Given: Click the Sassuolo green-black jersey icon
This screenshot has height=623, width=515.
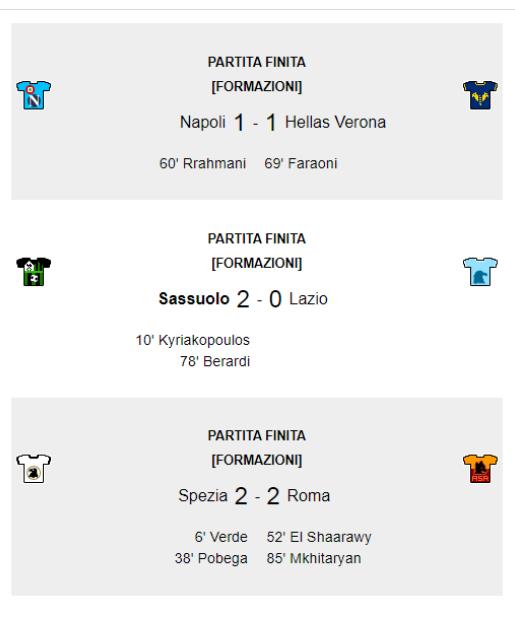Looking at the screenshot, I should 33,272.
